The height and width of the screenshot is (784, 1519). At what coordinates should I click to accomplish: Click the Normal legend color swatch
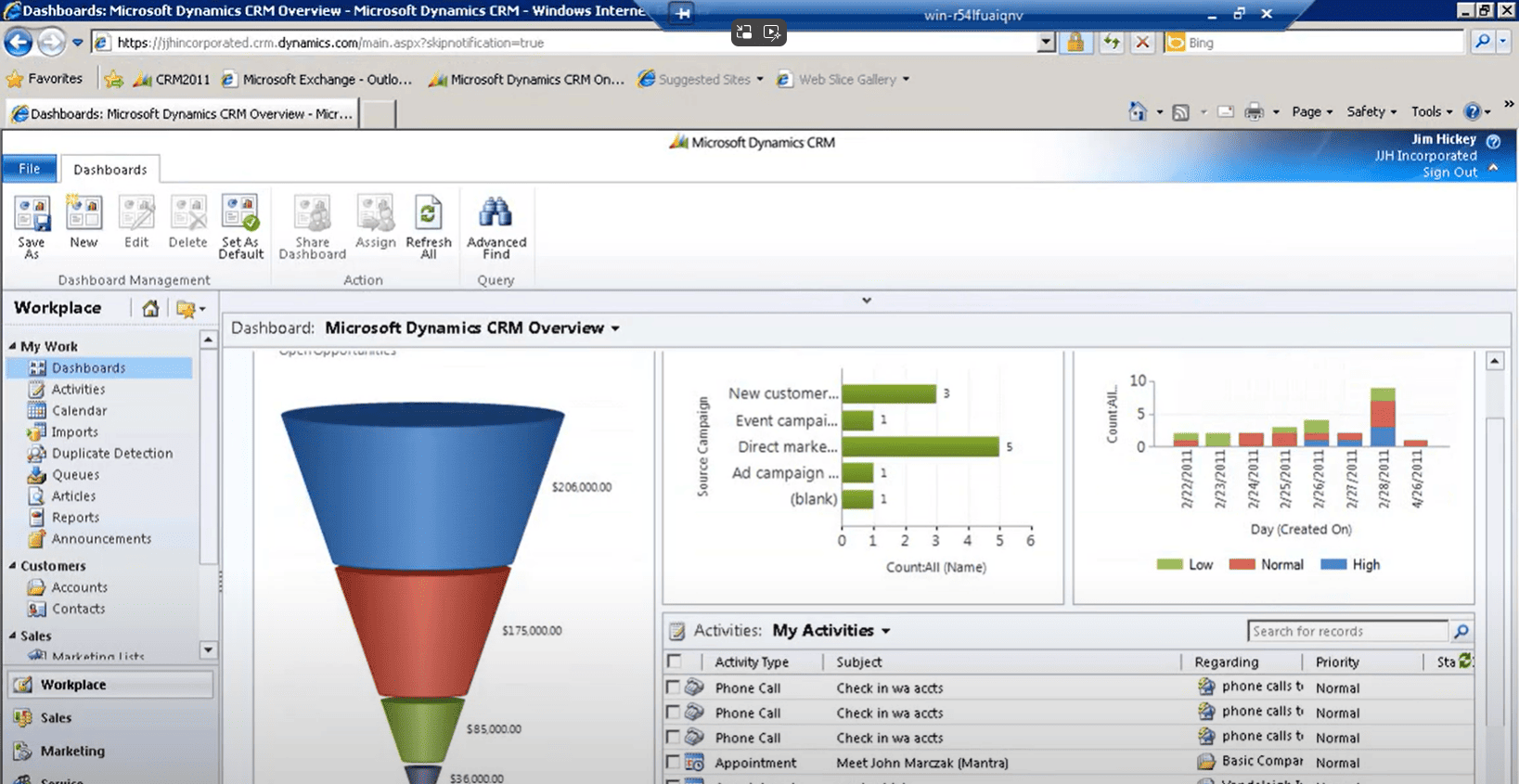tap(1242, 564)
